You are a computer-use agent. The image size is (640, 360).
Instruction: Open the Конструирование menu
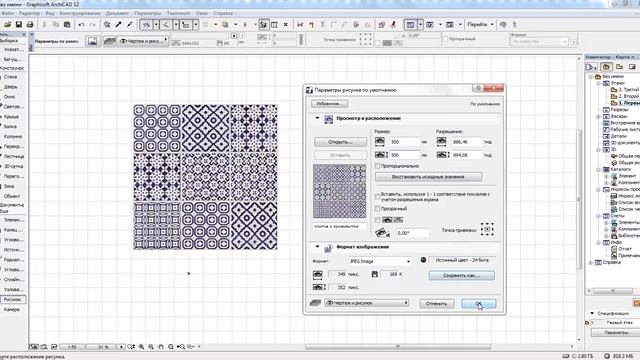[x=80, y=13]
